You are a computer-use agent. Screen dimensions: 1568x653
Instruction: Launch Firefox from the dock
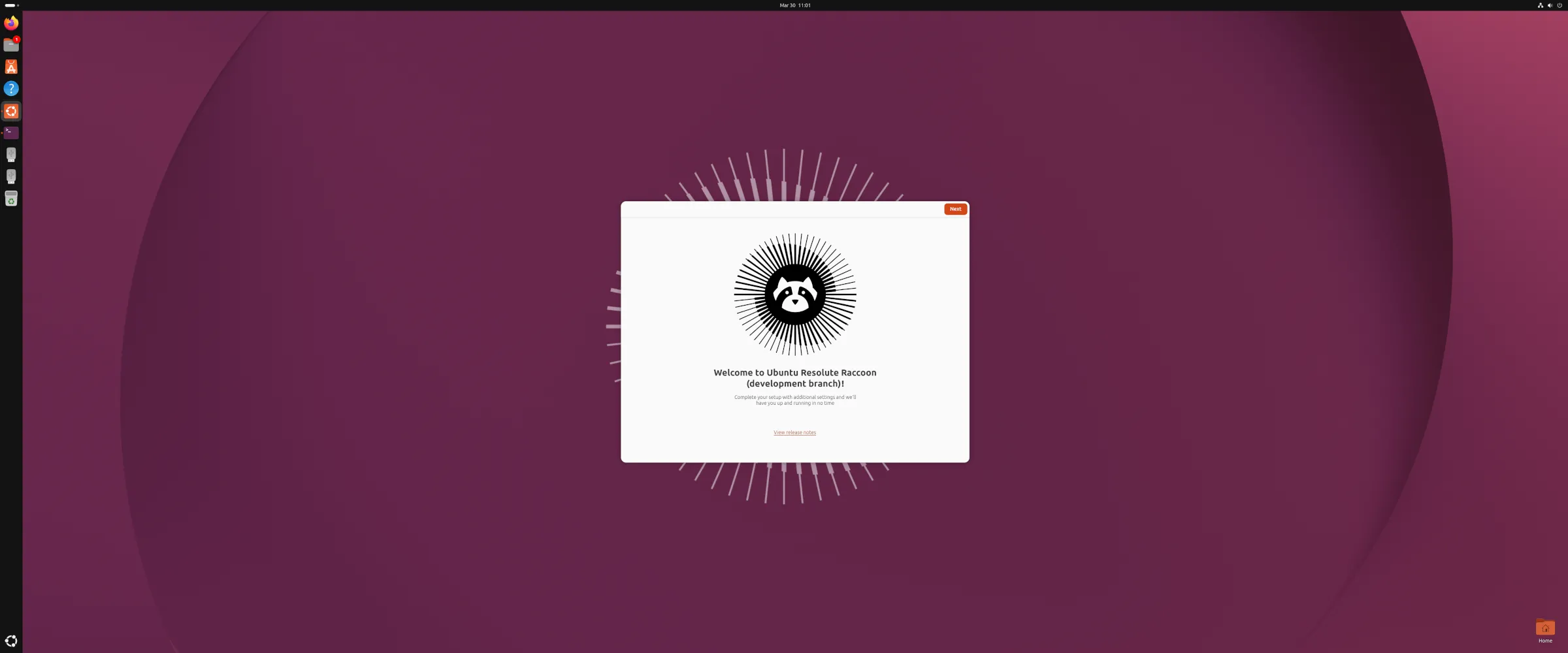[10, 22]
